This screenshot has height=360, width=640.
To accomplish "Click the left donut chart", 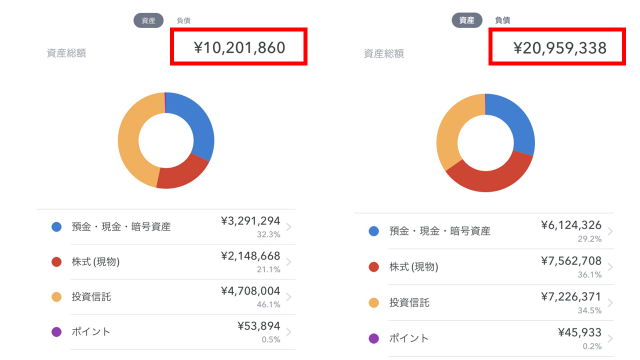I will pyautogui.click(x=166, y=140).
